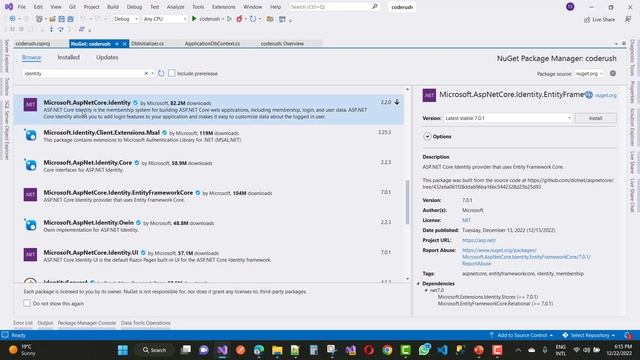Screen dimensions: 640x360
Task: Open the Server Explorer side panel tab
Action: (7, 56)
